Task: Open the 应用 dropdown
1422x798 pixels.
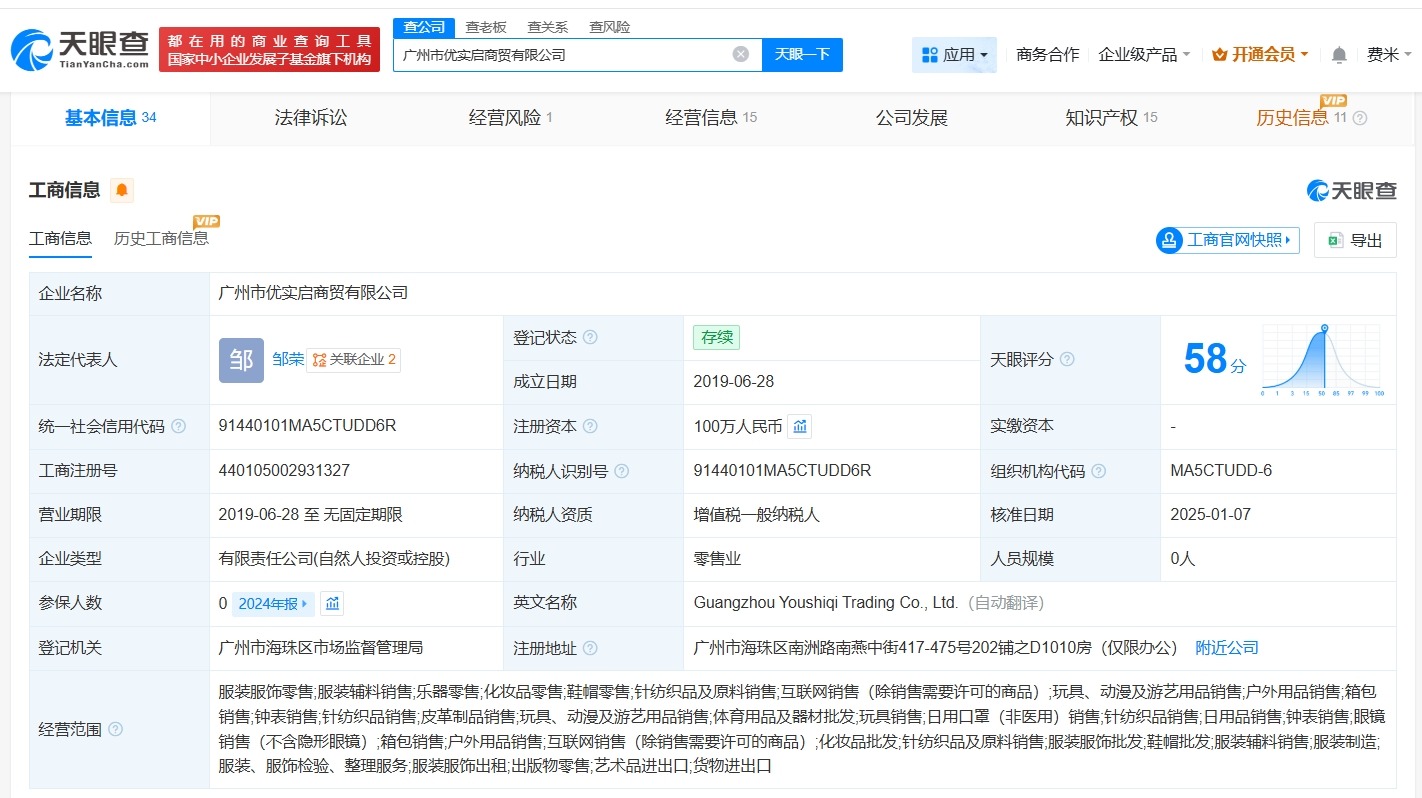Action: click(954, 55)
